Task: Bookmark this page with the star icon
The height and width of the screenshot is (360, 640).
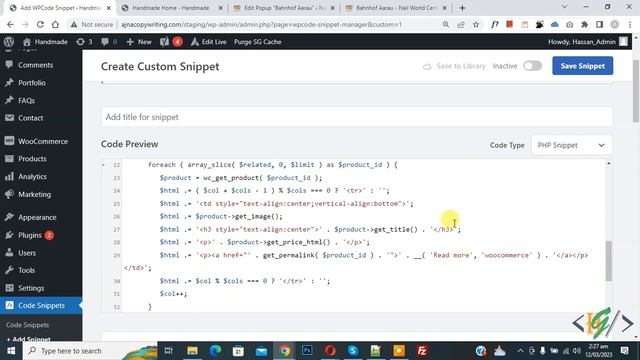Action: 476,24
